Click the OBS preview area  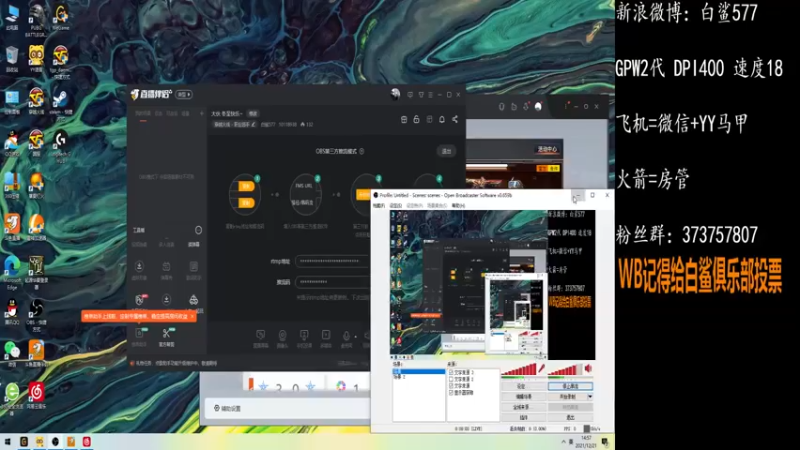[492, 285]
